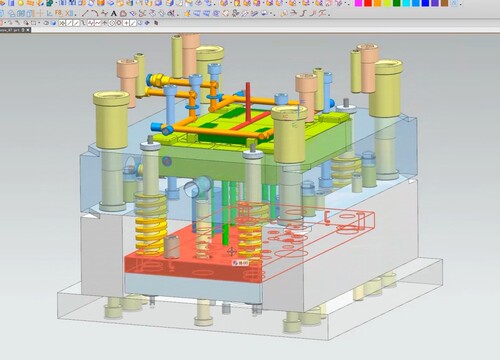Apply the red color swatch
Viewport: 500px width, 360px height.
(x=368, y=3)
